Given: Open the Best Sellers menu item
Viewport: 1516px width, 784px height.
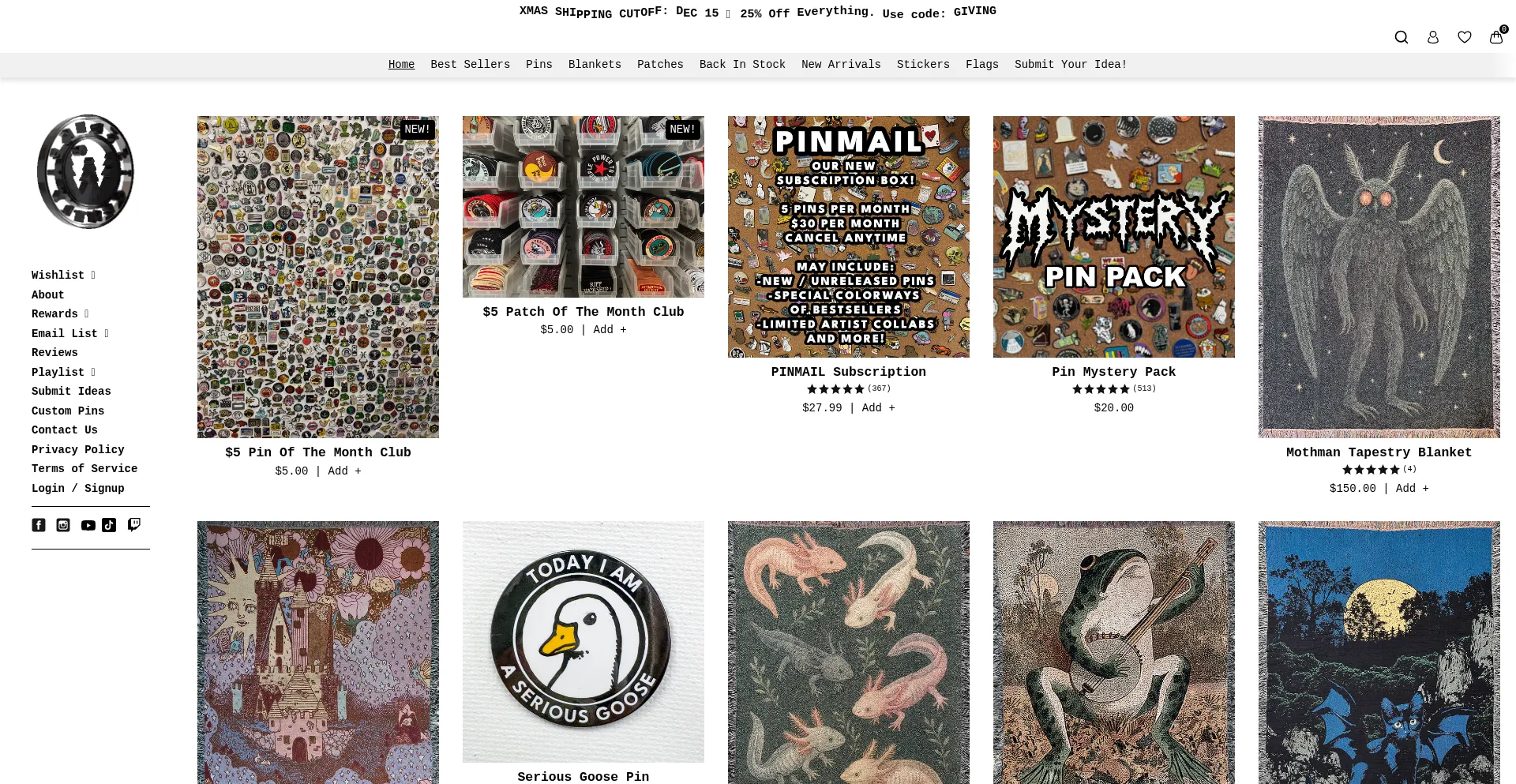Looking at the screenshot, I should click(x=470, y=65).
